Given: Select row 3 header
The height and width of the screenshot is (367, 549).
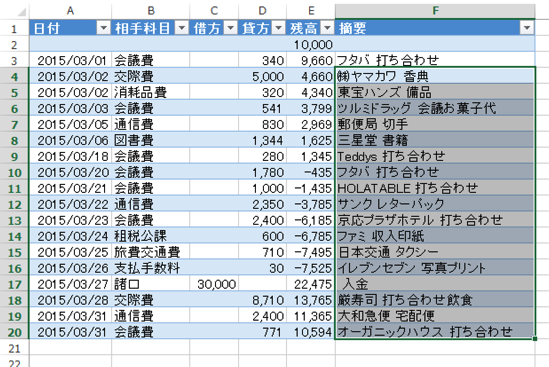Looking at the screenshot, I should [14, 60].
